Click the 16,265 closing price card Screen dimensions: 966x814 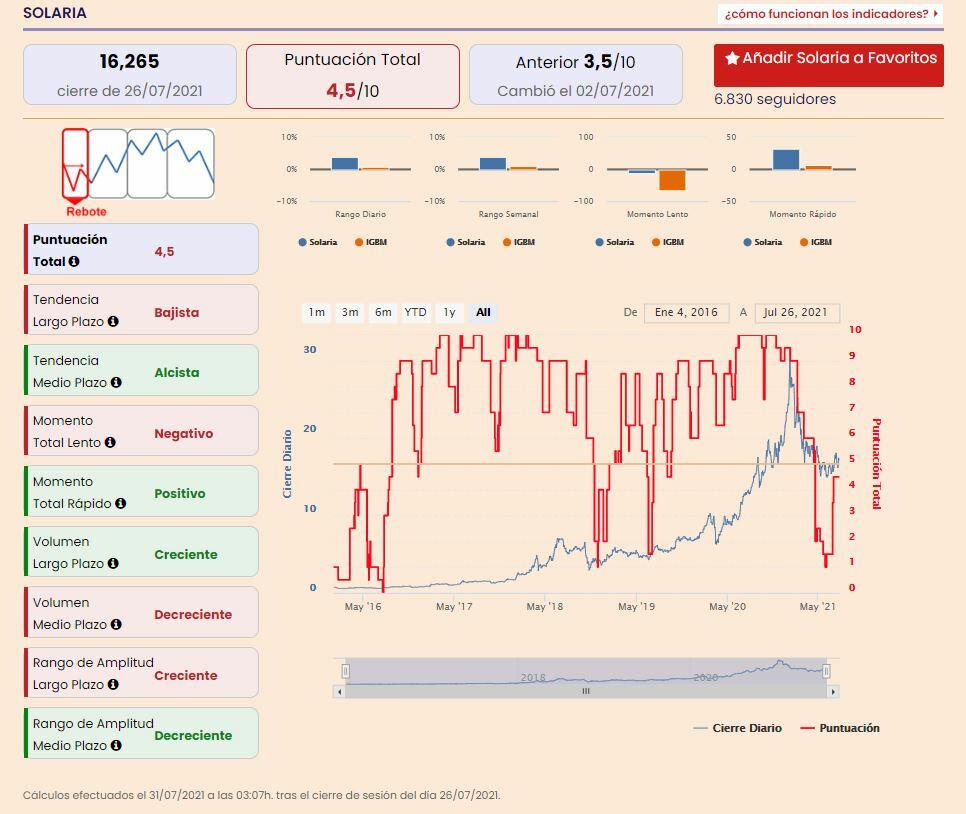tap(129, 75)
